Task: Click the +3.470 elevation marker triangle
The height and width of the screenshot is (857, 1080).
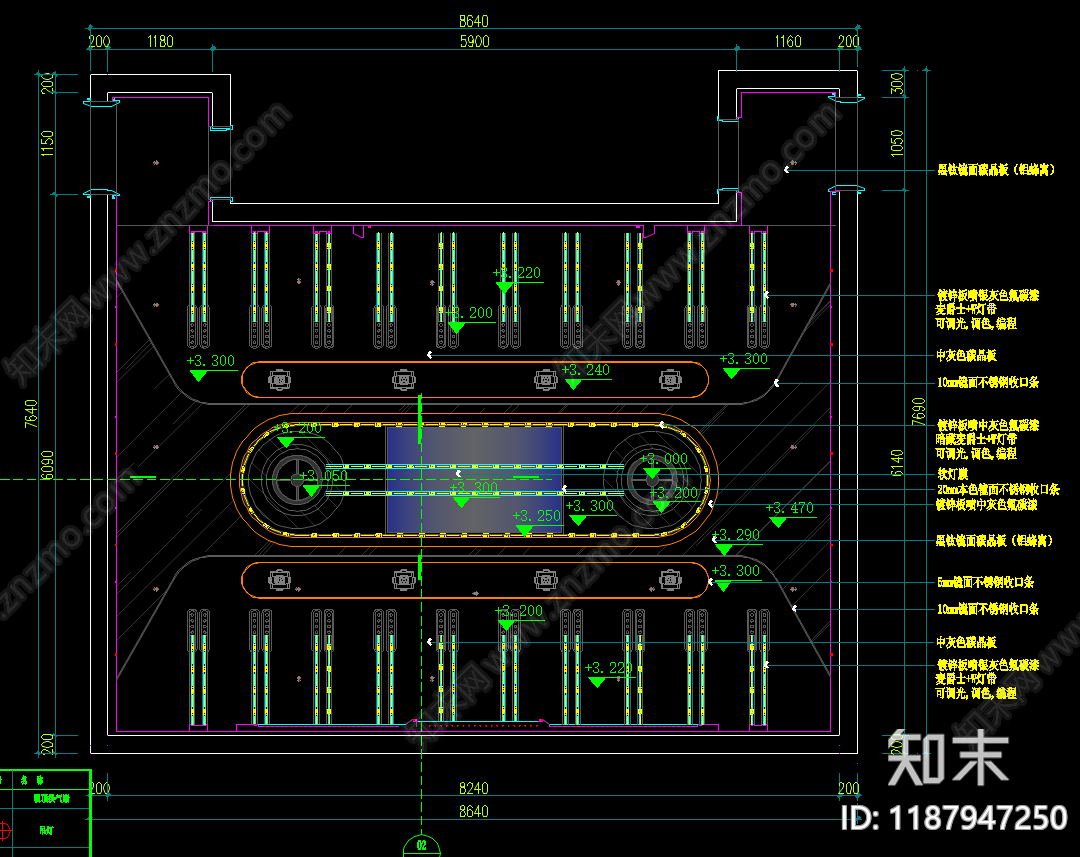Action: click(778, 523)
